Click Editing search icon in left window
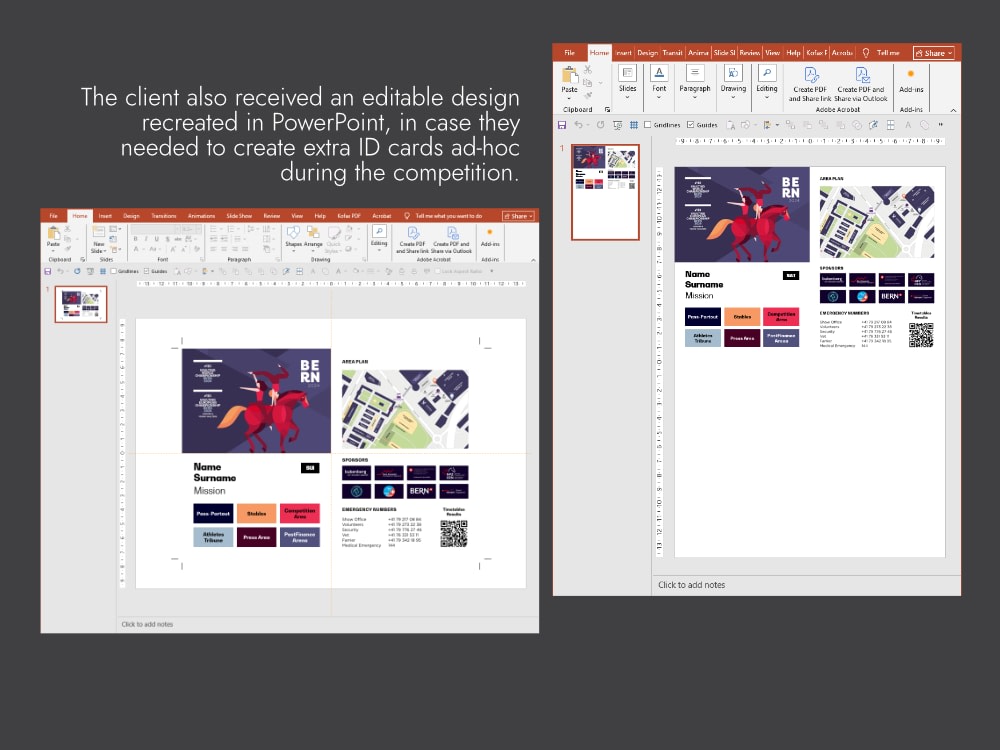1000x750 pixels. click(x=379, y=232)
